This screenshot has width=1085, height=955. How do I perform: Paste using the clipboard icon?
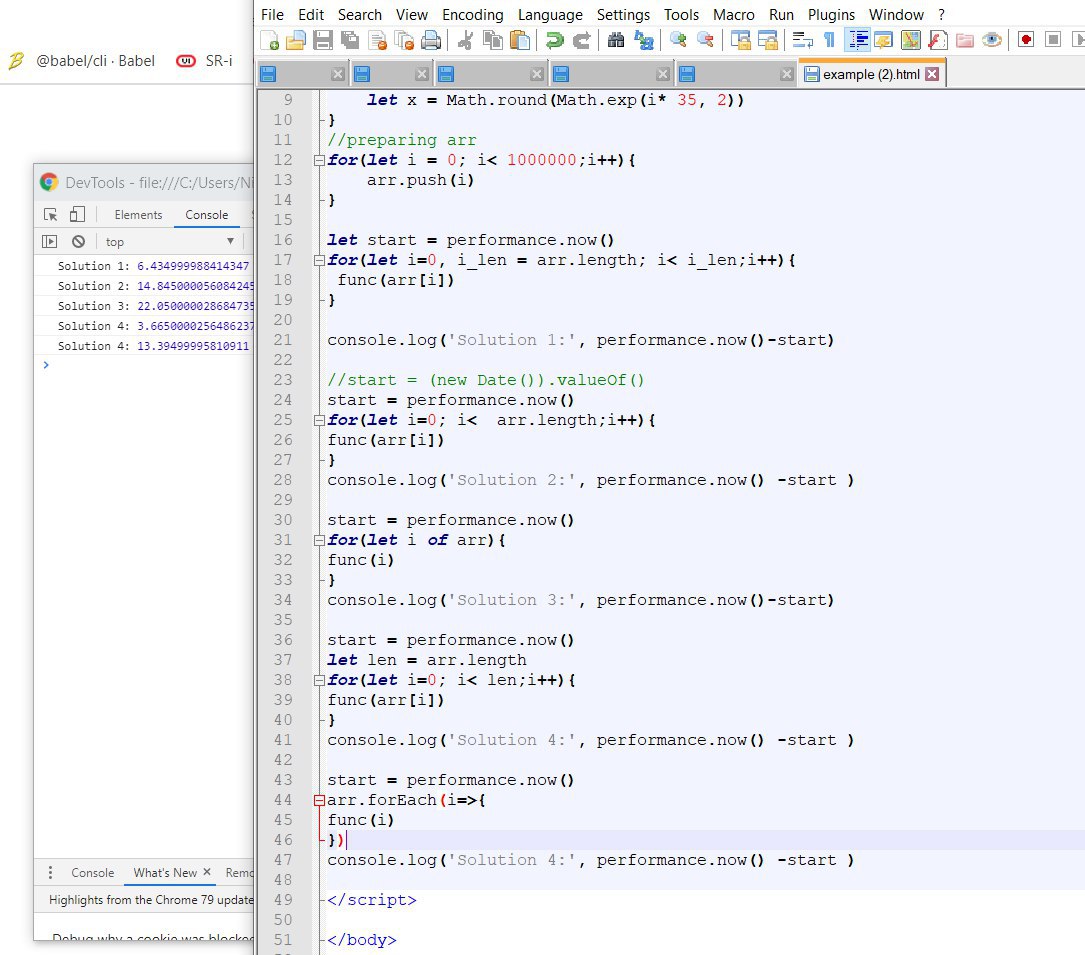pos(520,41)
